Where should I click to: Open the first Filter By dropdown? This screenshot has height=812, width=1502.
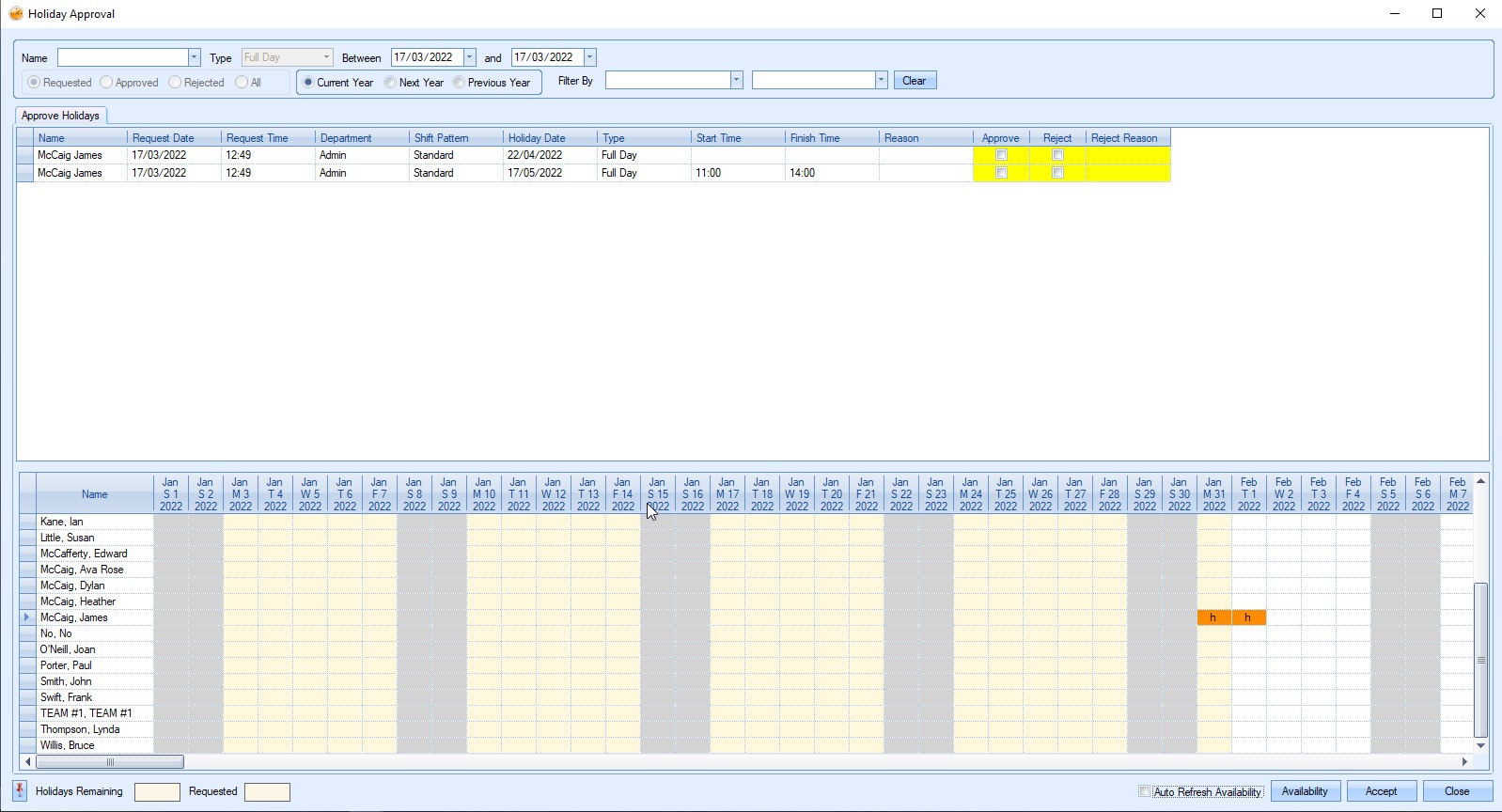736,81
